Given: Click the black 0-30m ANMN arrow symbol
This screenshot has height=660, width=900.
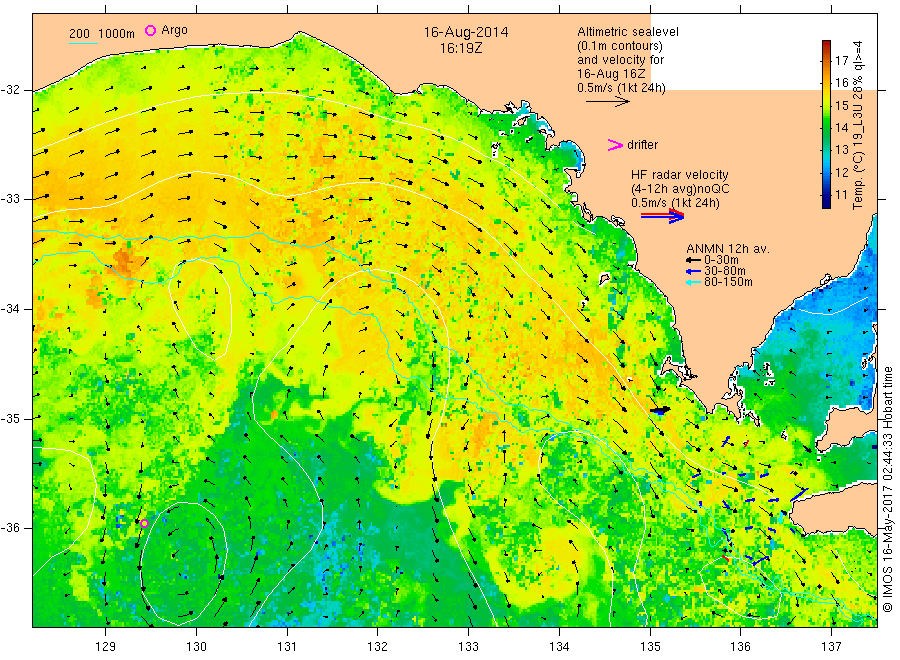Looking at the screenshot, I should point(693,261).
